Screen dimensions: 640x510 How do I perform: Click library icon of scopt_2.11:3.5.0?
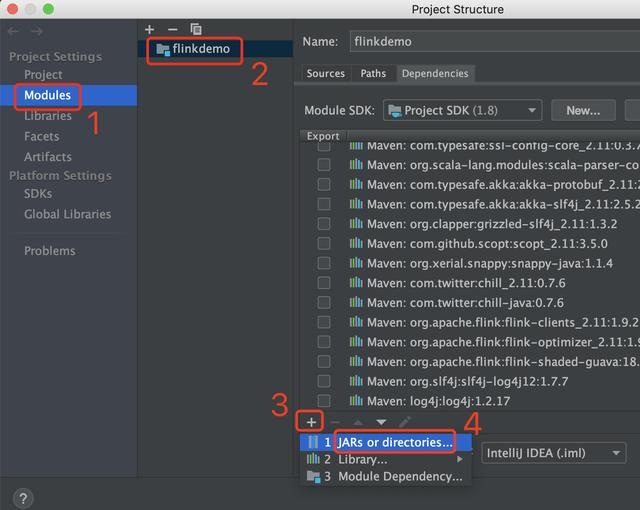[356, 243]
